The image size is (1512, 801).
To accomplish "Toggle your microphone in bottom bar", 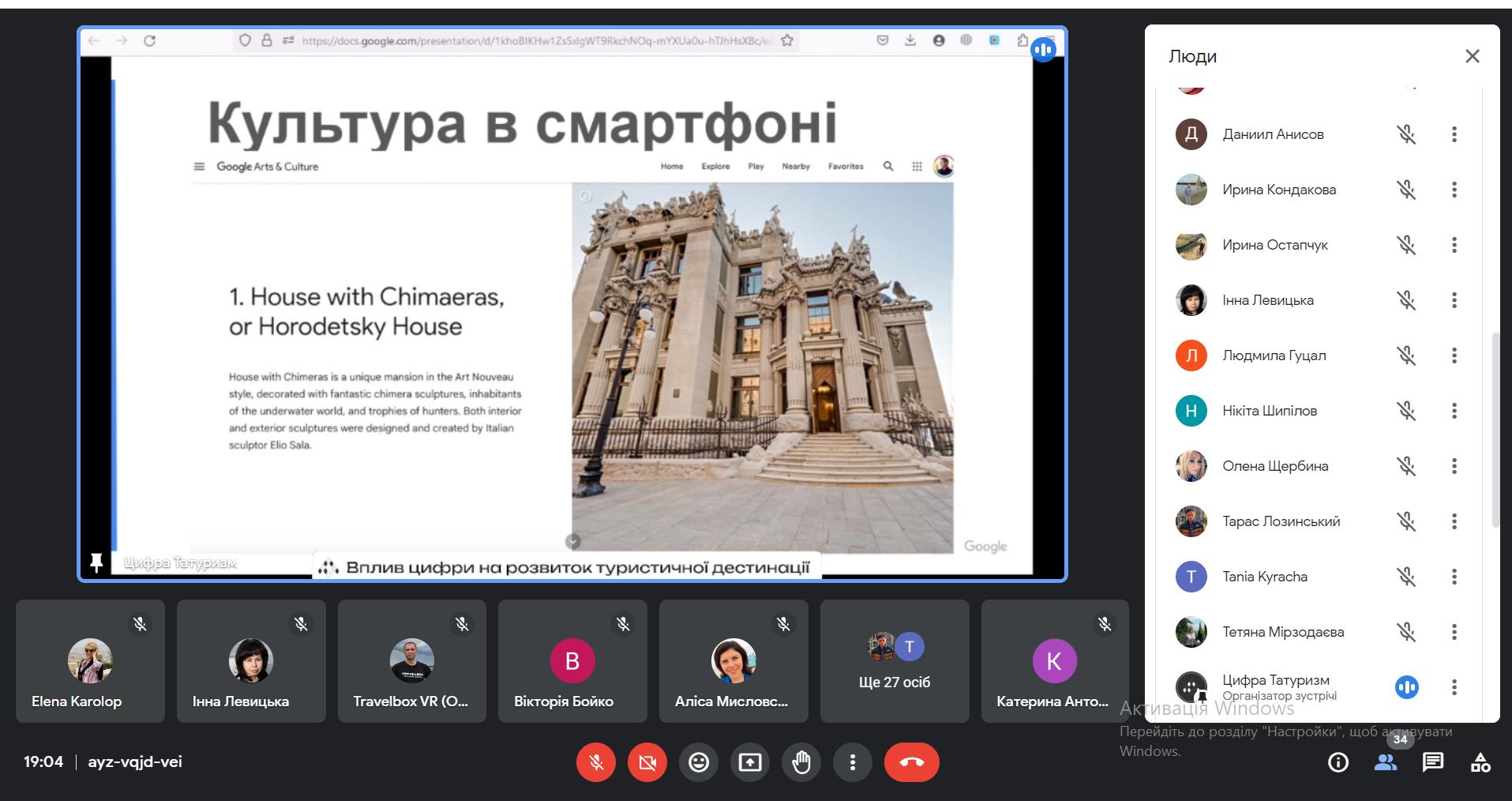I will pos(596,762).
